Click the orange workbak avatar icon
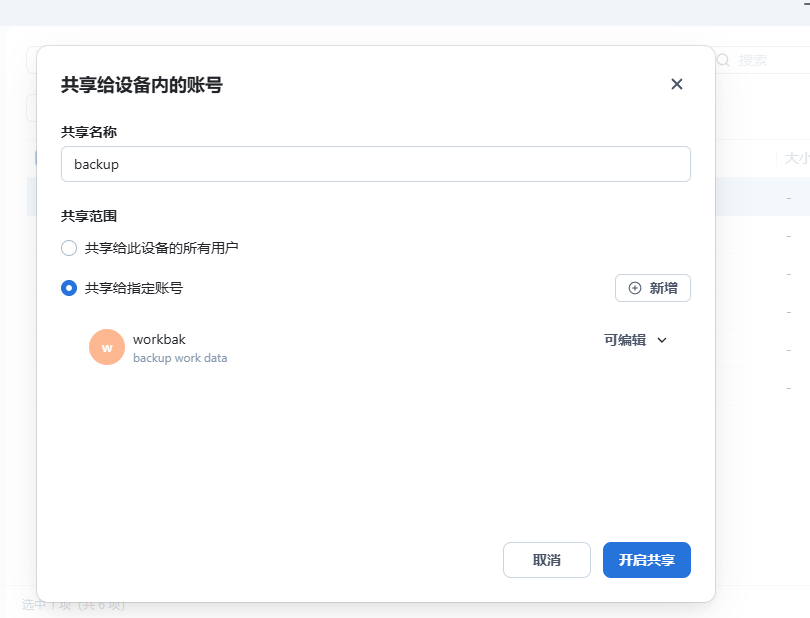 tap(107, 347)
